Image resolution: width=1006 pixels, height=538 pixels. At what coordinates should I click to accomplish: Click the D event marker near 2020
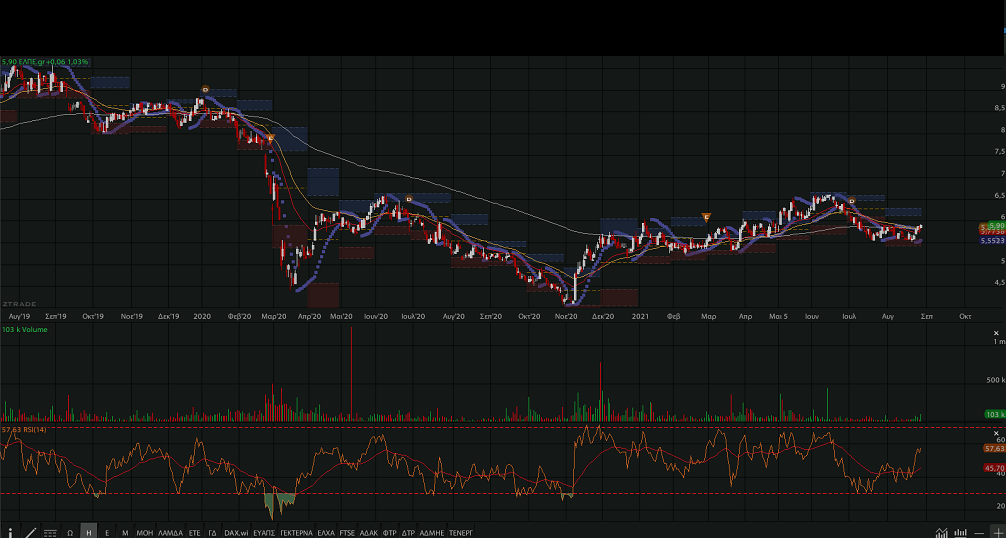(x=205, y=90)
